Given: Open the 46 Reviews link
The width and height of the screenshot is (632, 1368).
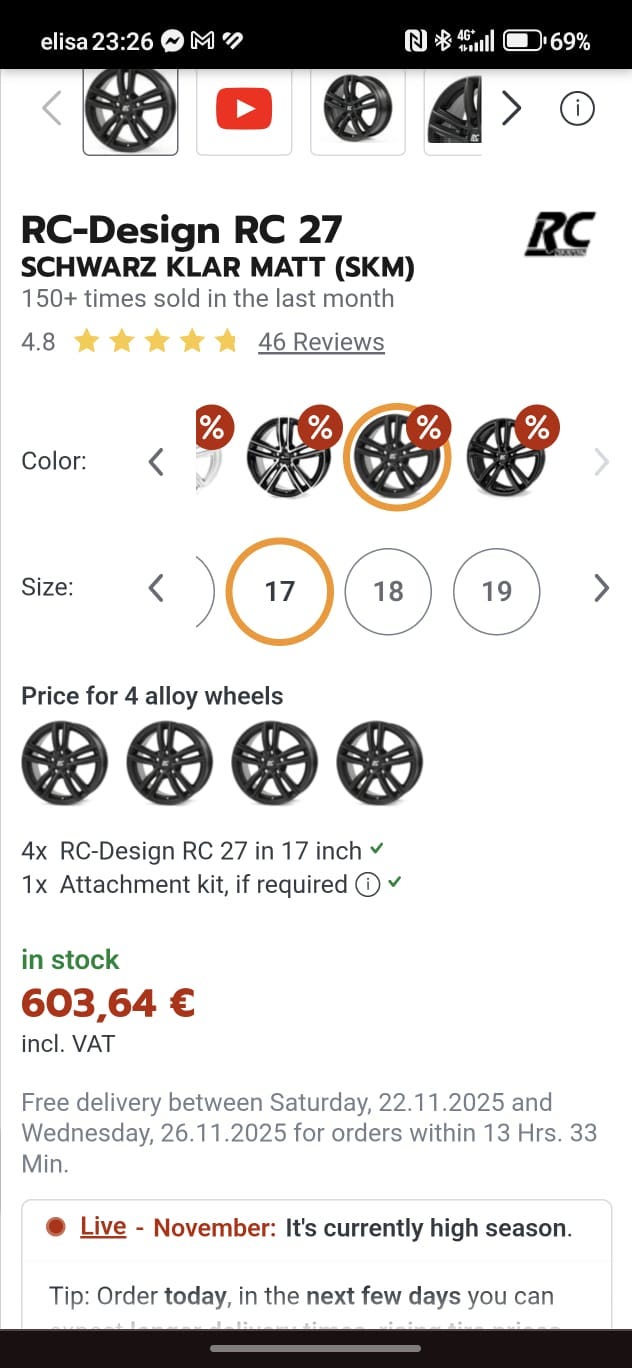Looking at the screenshot, I should click(x=321, y=342).
